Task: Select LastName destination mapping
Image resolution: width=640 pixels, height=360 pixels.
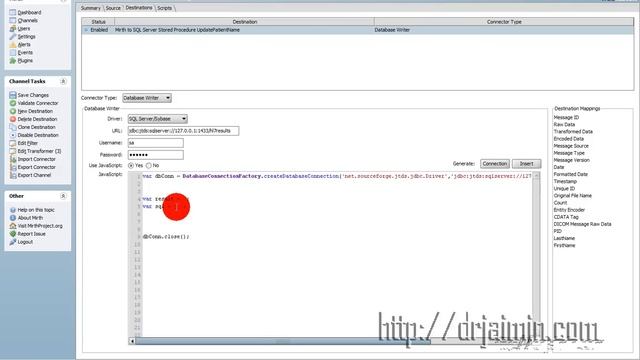Action: pos(564,238)
